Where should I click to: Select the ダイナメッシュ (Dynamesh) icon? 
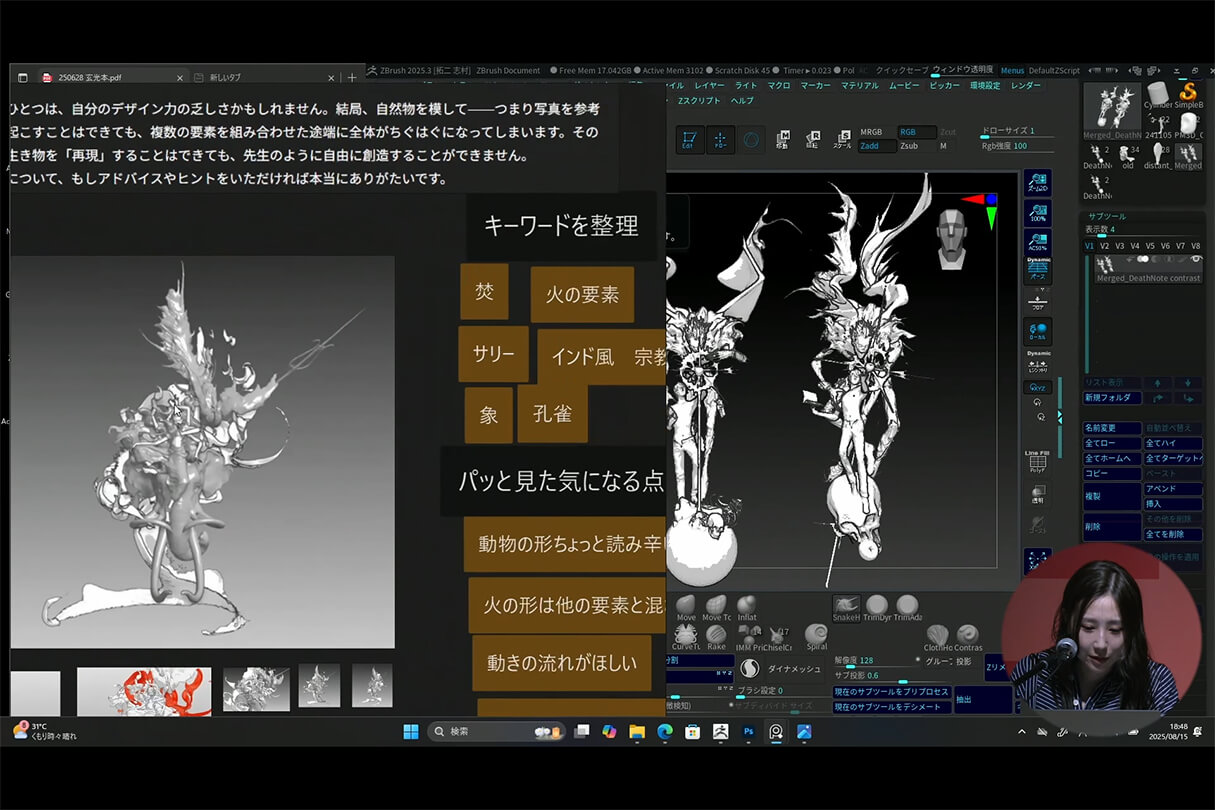tap(751, 668)
